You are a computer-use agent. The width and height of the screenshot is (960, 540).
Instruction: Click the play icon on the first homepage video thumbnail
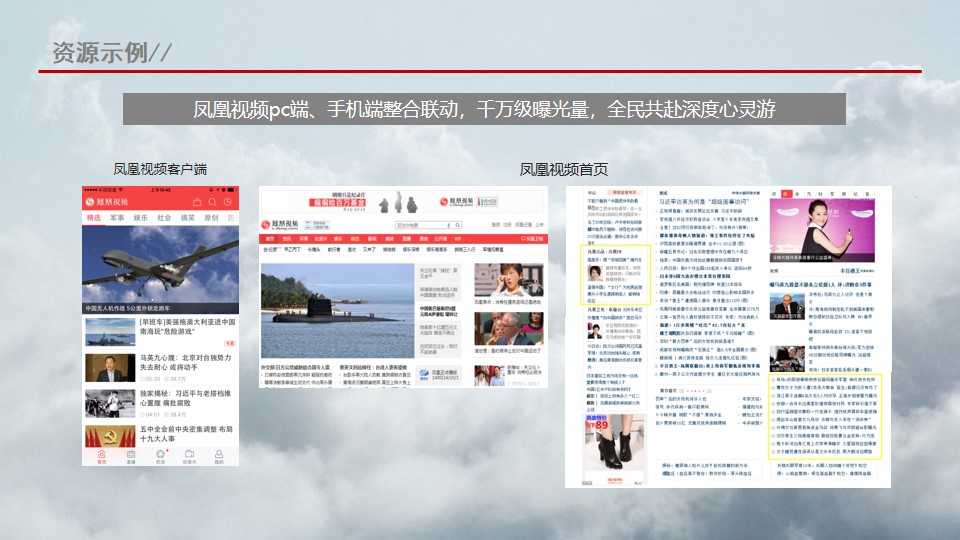[800, 309]
